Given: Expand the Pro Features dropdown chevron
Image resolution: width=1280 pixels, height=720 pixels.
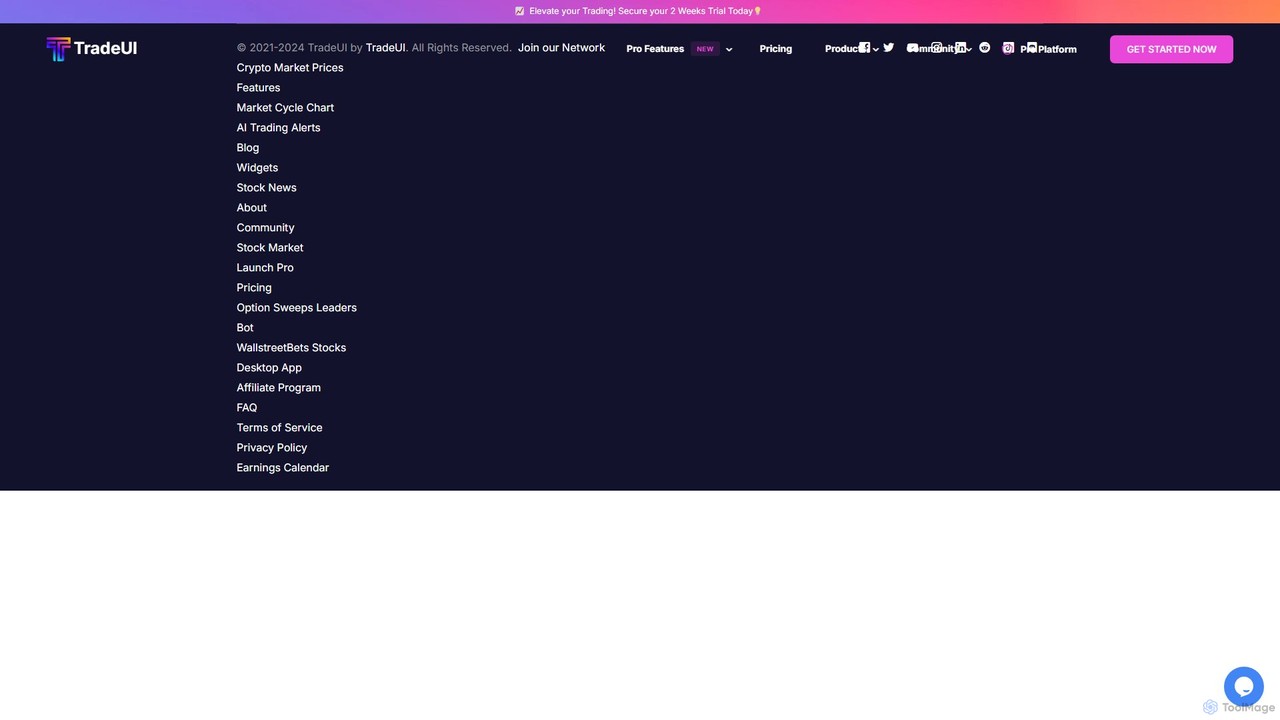Looking at the screenshot, I should (729, 50).
